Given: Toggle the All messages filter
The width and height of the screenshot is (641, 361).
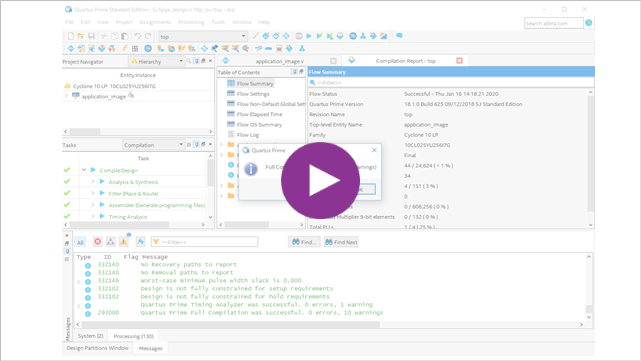Looking at the screenshot, I should [x=80, y=242].
